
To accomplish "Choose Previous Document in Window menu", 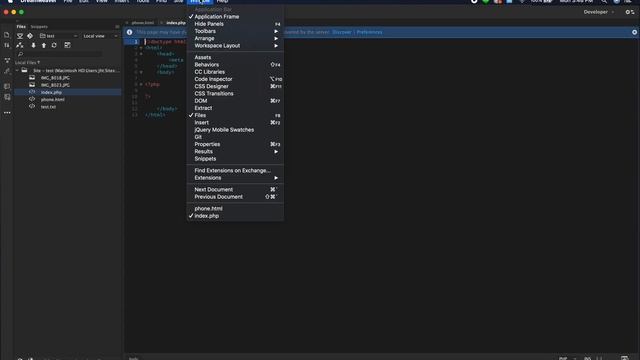I will point(236,197).
